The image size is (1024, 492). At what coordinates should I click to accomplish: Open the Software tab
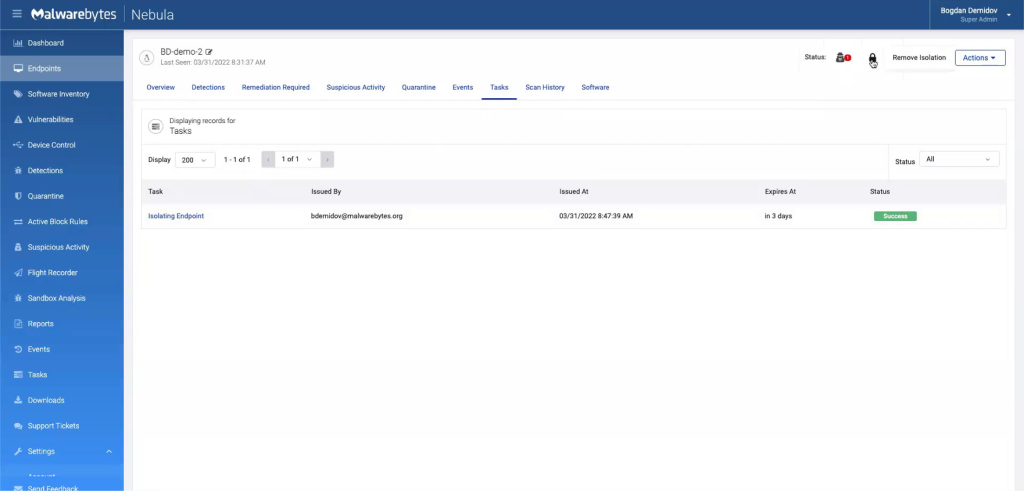(595, 87)
